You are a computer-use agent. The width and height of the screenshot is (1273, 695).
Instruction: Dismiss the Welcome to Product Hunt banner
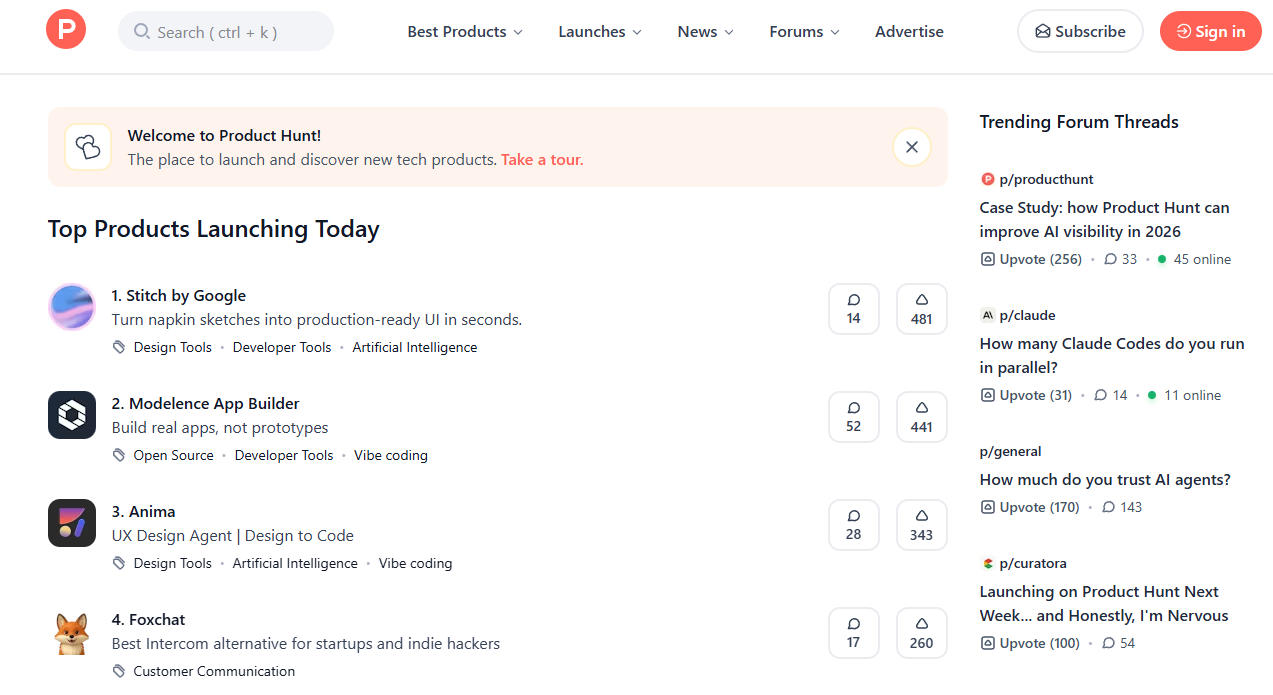point(911,147)
